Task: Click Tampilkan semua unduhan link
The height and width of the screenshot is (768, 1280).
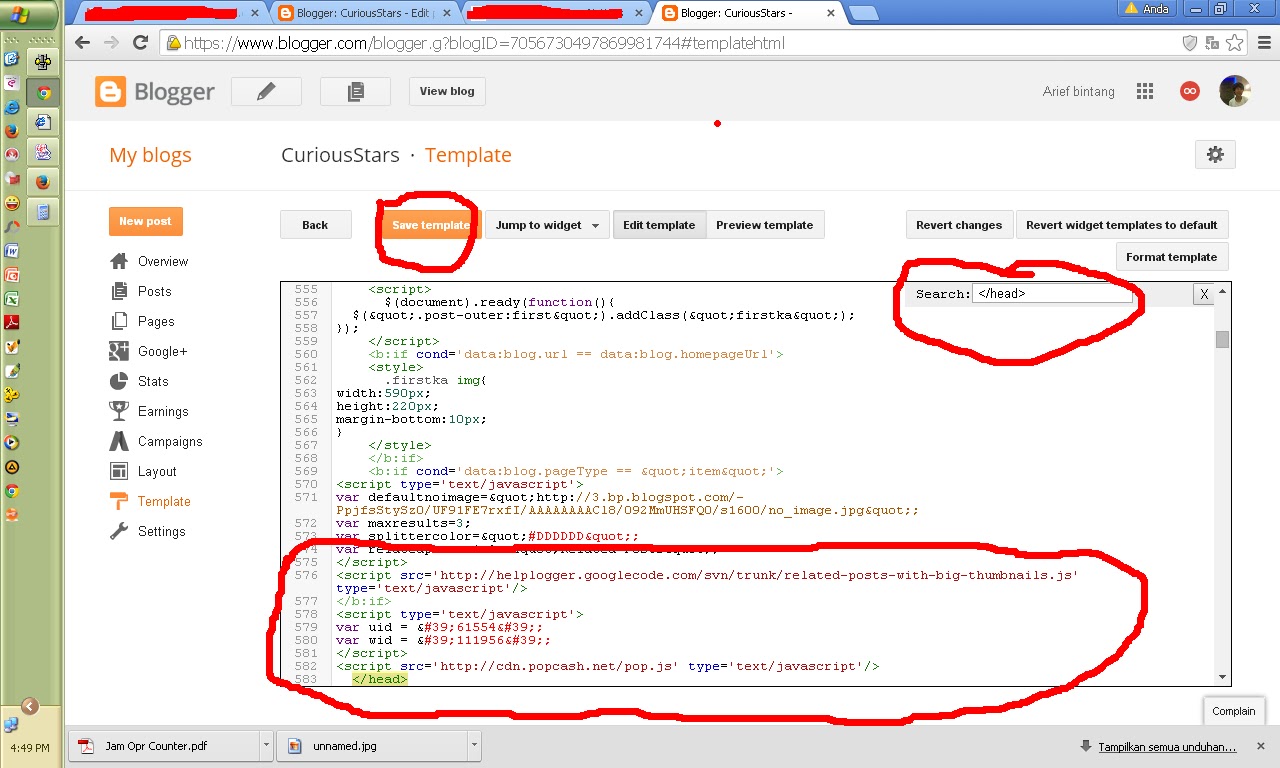Action: point(1167,747)
